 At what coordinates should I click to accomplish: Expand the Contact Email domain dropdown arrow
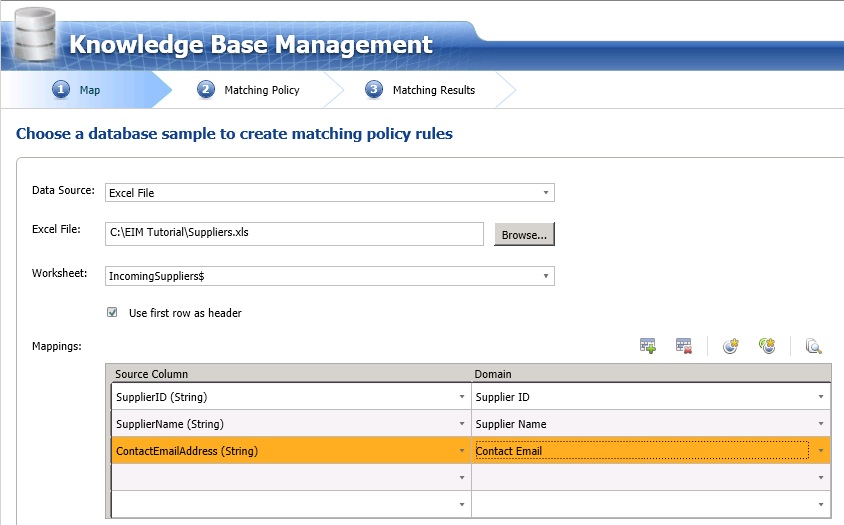[820, 451]
